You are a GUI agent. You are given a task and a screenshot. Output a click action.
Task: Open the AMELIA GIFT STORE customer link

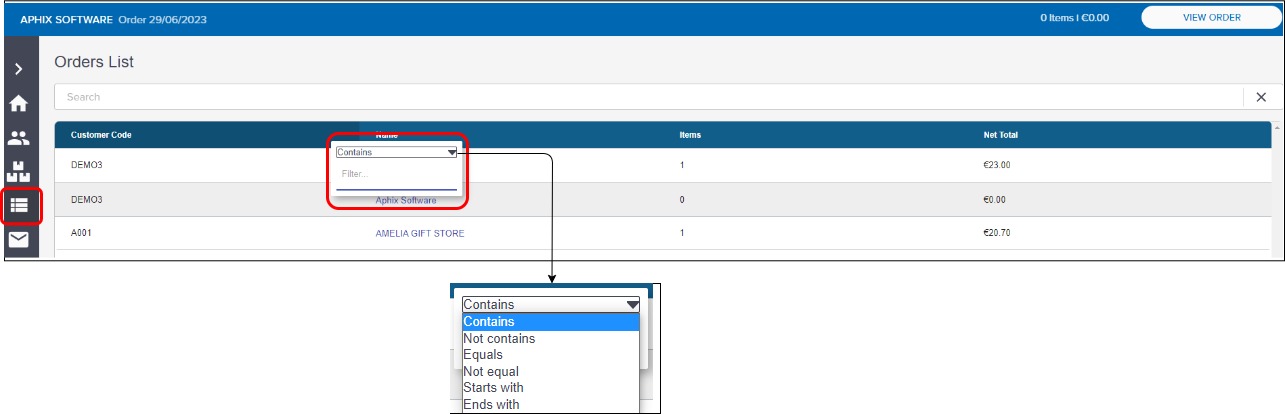[x=419, y=234]
